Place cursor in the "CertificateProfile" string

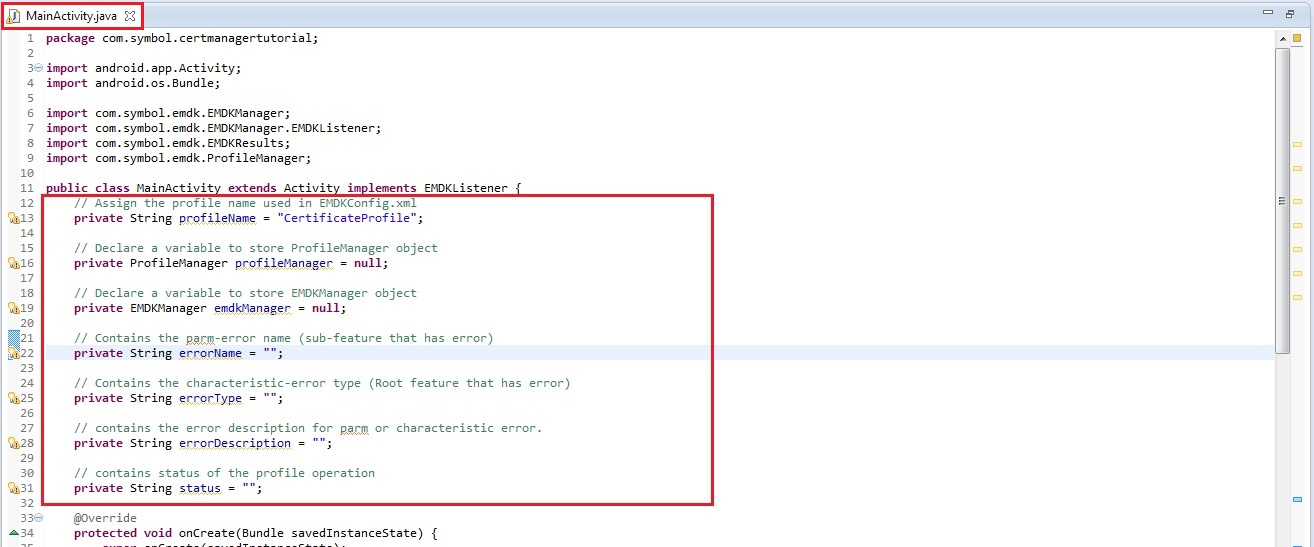(350, 218)
